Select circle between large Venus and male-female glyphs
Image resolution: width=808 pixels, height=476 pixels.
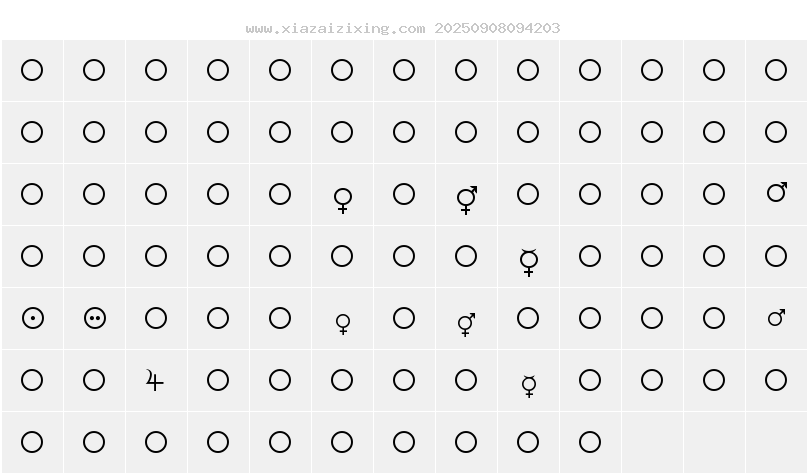404,194
